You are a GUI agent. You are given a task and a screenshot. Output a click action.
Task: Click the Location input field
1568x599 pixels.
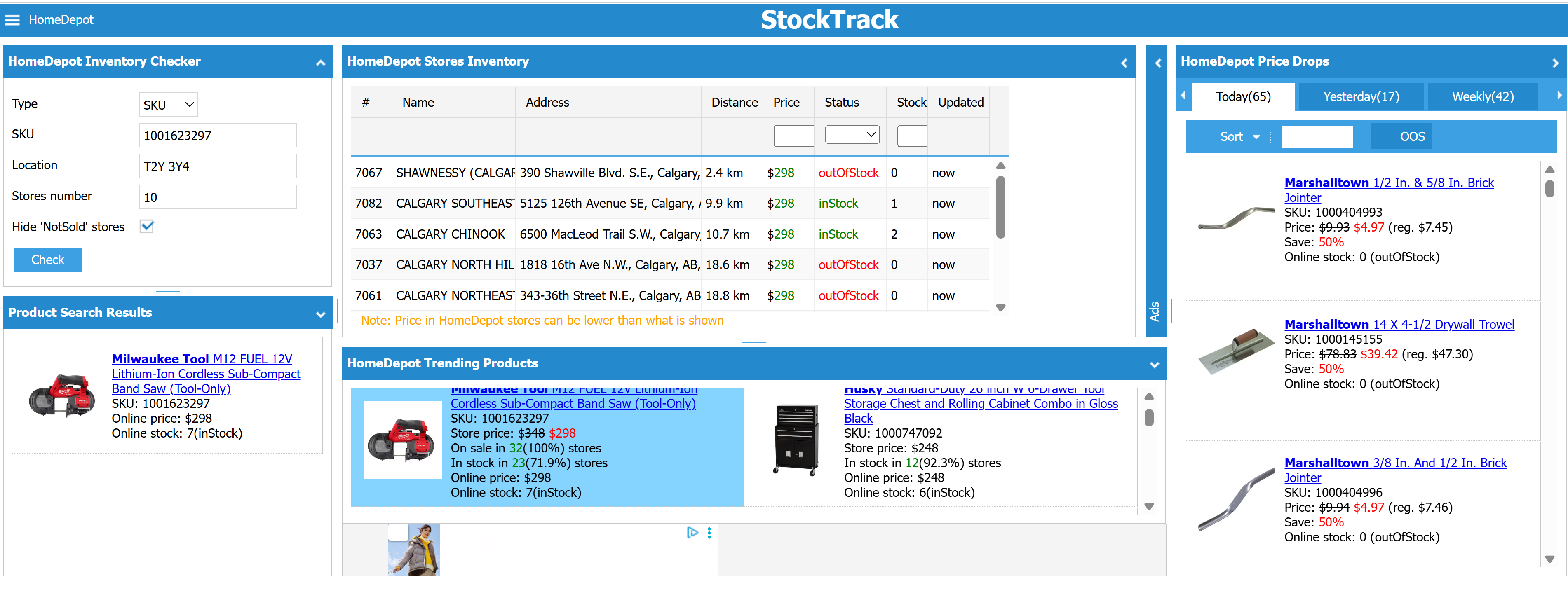(217, 166)
